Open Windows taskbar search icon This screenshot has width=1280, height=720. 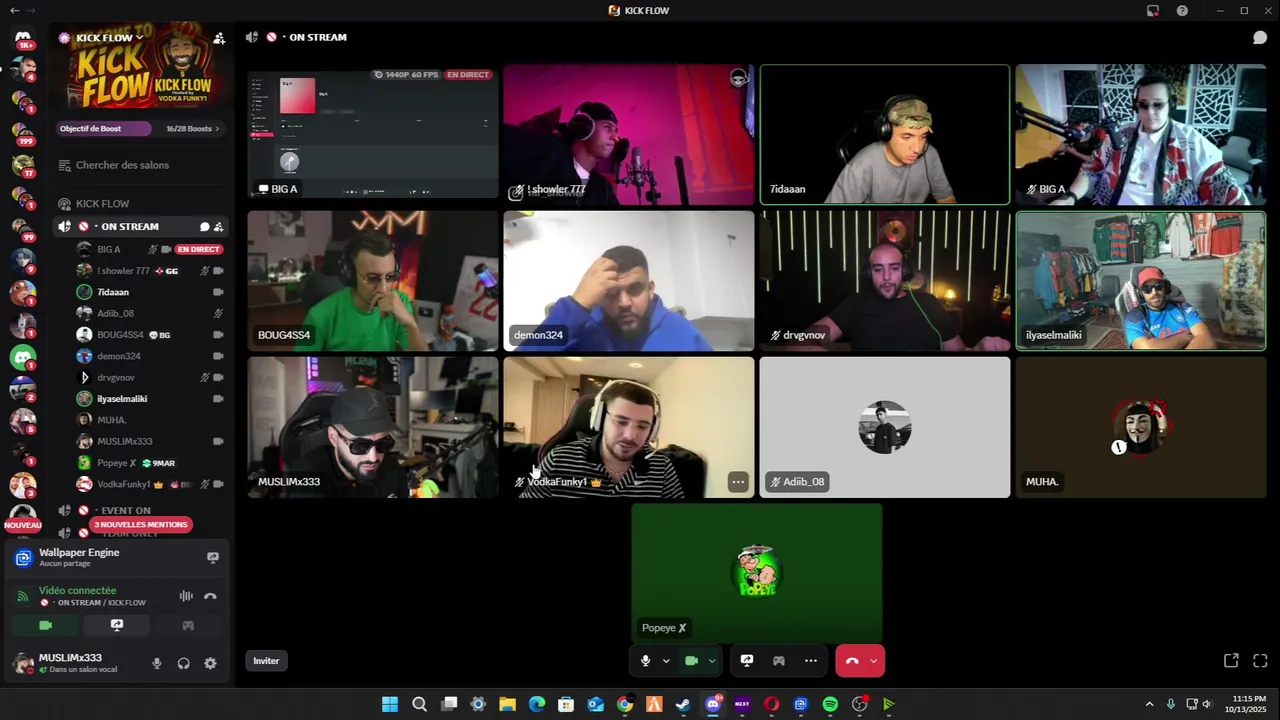point(420,704)
